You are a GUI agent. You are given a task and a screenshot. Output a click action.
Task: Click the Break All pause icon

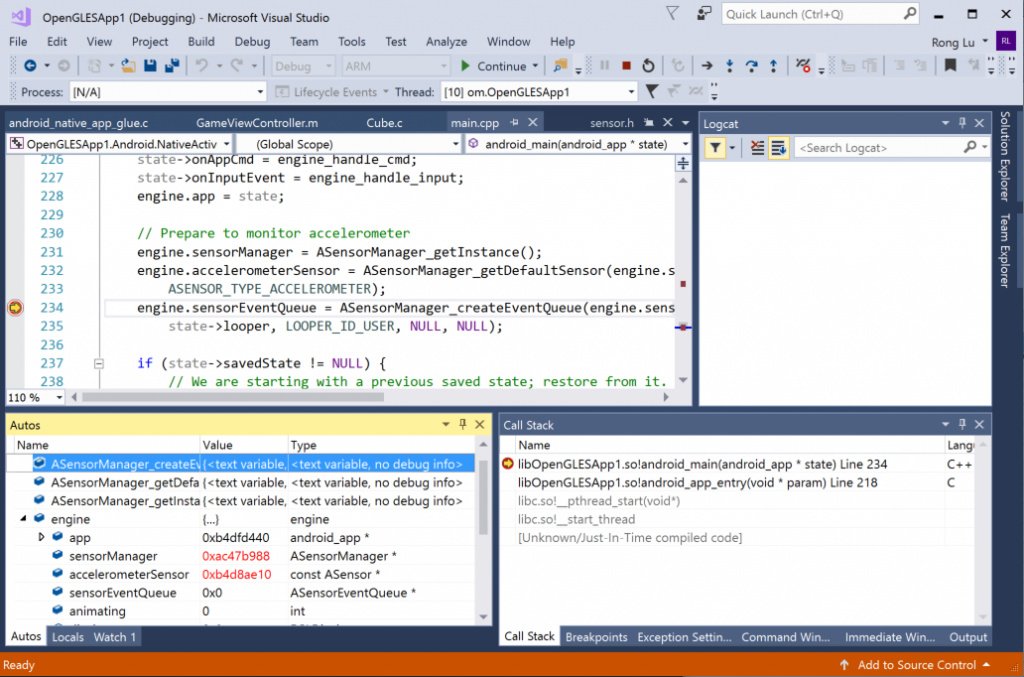tap(604, 65)
